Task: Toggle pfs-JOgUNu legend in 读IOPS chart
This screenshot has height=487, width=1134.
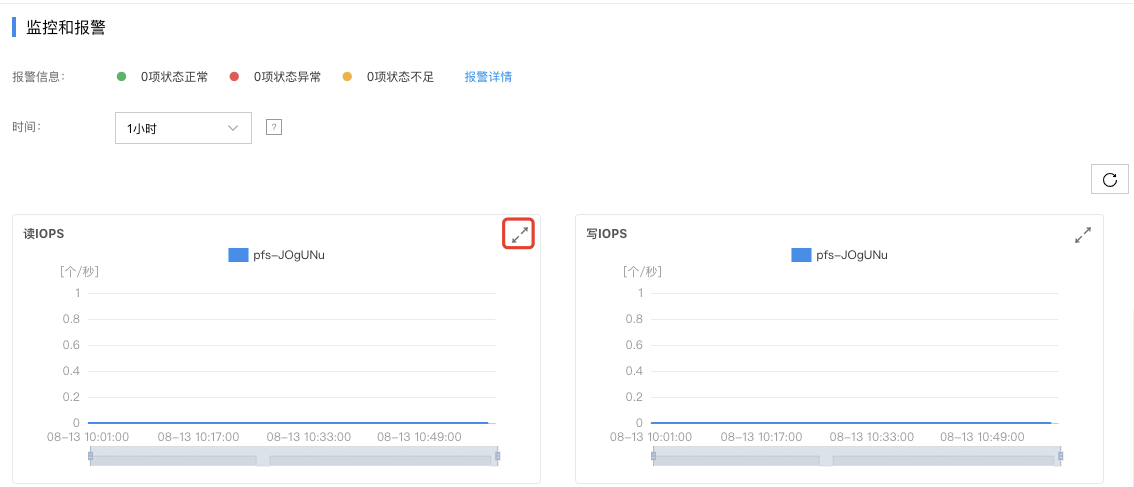Action: (x=276, y=255)
